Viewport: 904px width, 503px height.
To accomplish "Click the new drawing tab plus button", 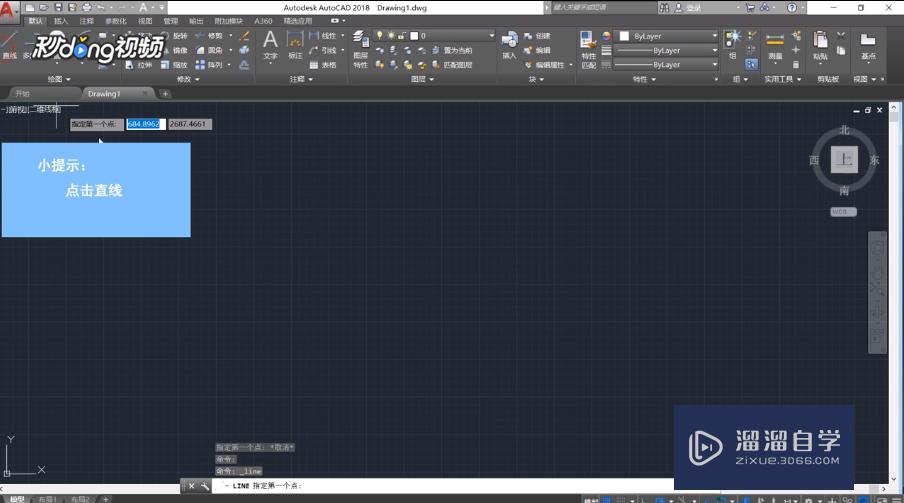I will point(165,93).
